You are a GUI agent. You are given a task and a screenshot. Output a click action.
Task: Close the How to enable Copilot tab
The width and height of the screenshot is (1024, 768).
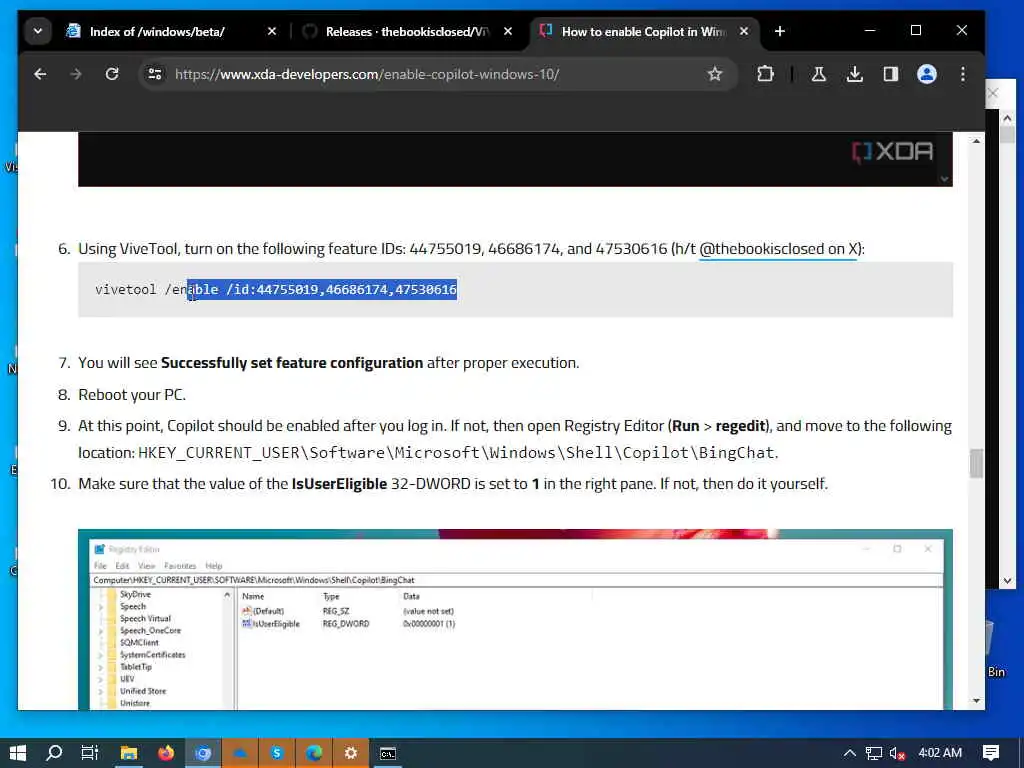coord(744,31)
